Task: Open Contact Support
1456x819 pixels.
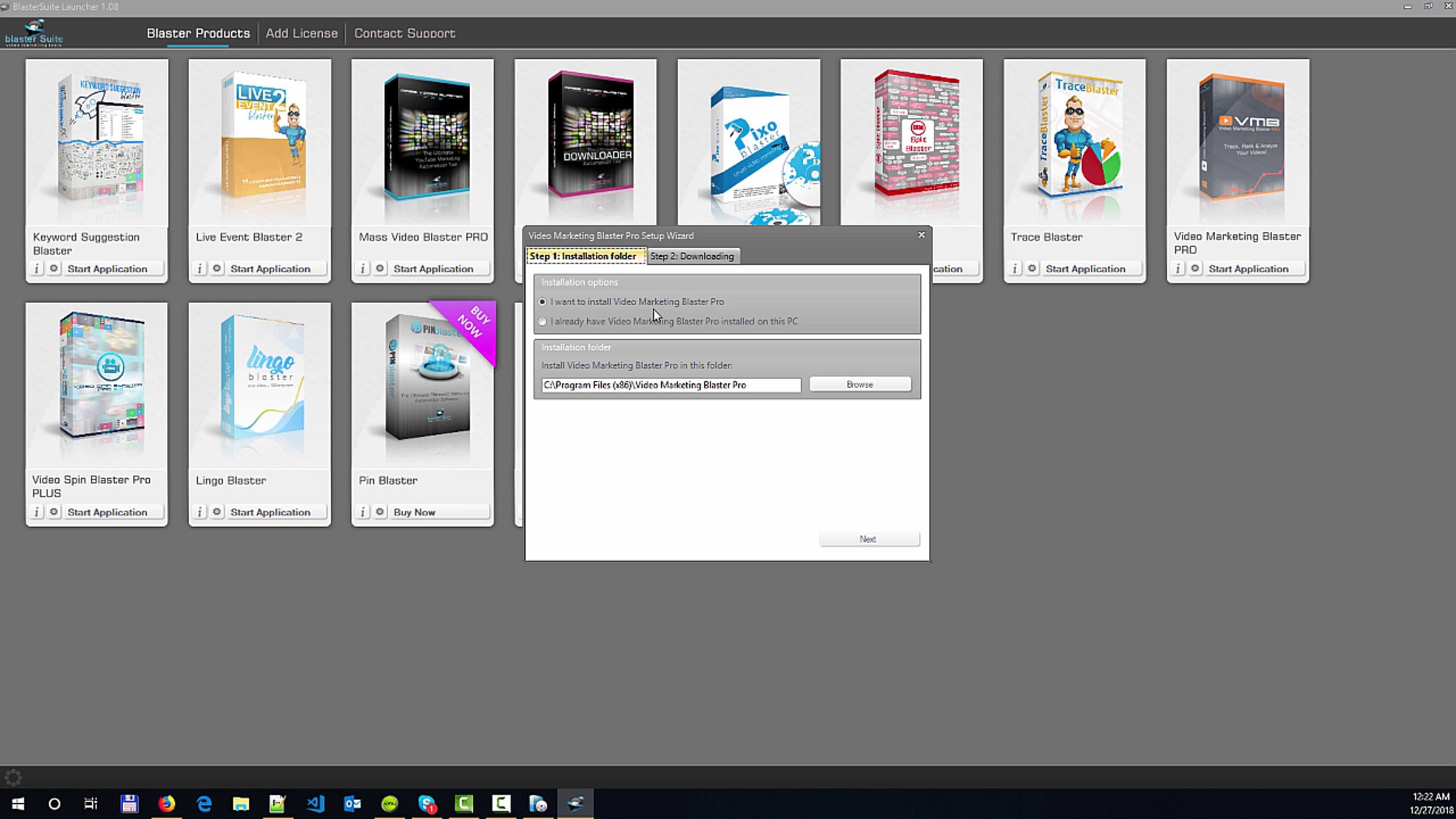Action: point(405,33)
